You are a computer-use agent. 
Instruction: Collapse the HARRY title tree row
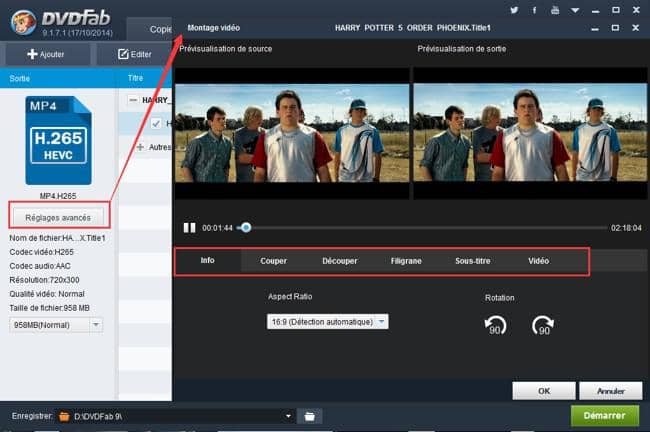pos(133,100)
